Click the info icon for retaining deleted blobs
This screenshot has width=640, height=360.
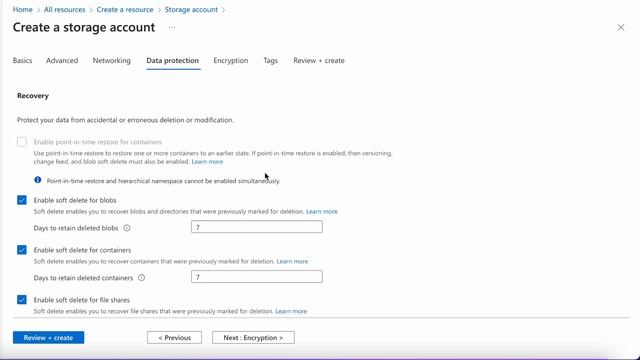coord(127,228)
